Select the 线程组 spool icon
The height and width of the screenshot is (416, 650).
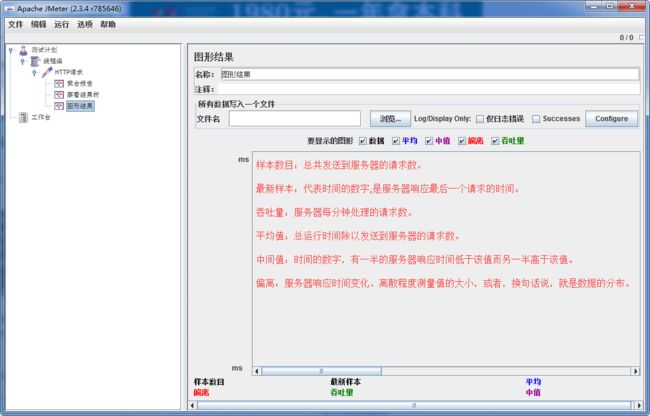click(35, 61)
